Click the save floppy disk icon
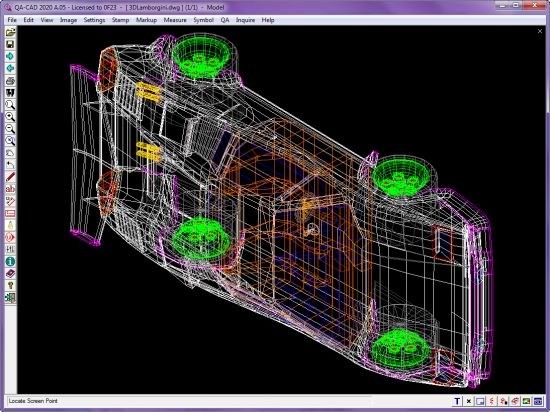 [x=10, y=44]
